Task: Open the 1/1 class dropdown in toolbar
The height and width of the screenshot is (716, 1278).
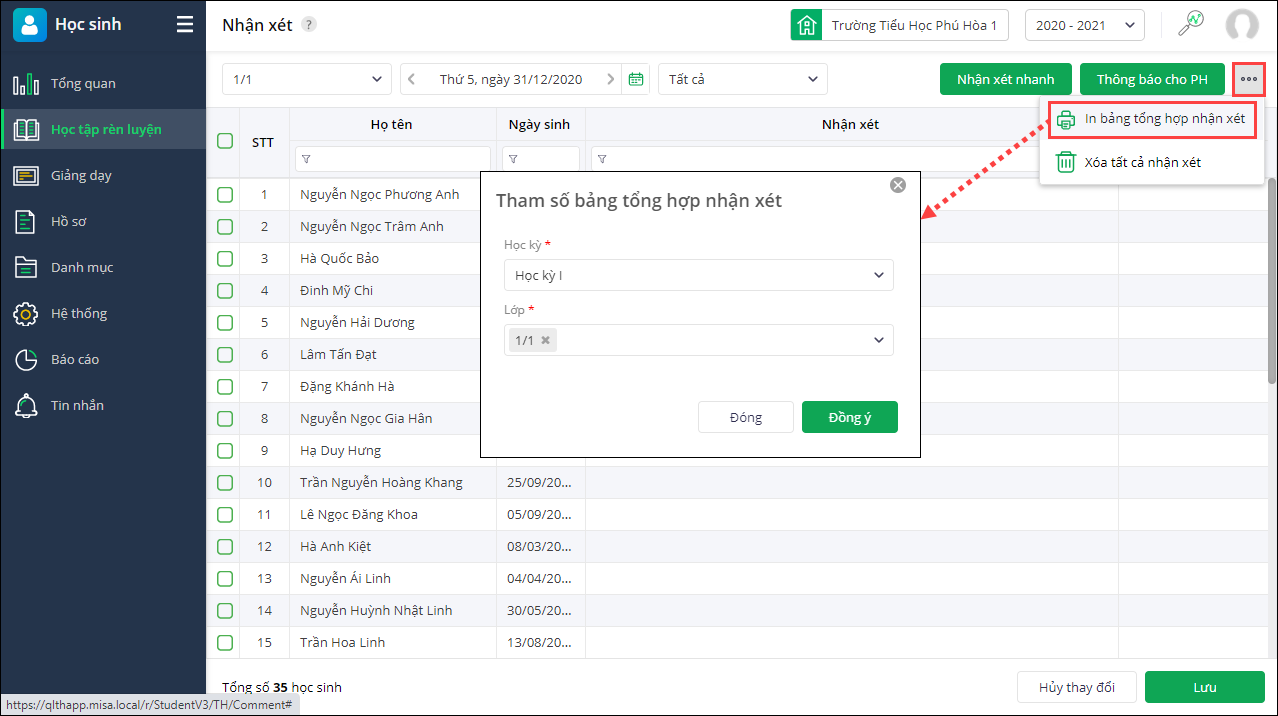Action: coord(307,79)
